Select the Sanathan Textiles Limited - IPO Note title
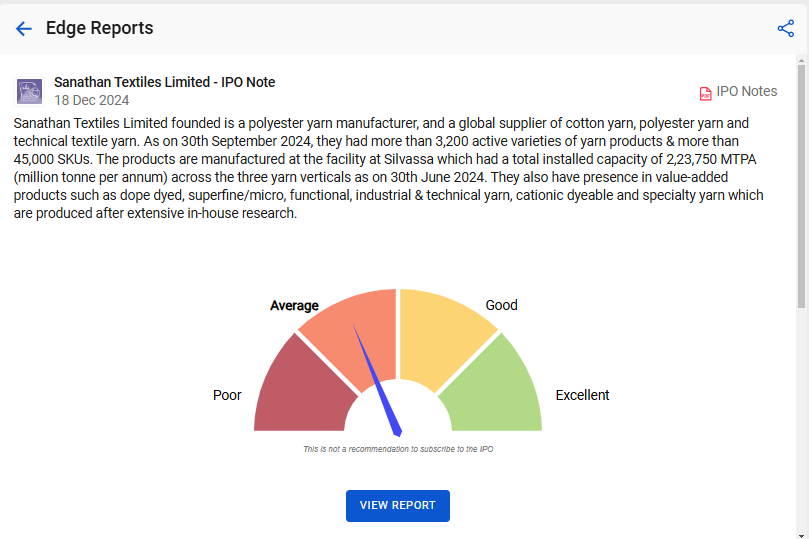Viewport: 809px width, 539px height. [165, 82]
